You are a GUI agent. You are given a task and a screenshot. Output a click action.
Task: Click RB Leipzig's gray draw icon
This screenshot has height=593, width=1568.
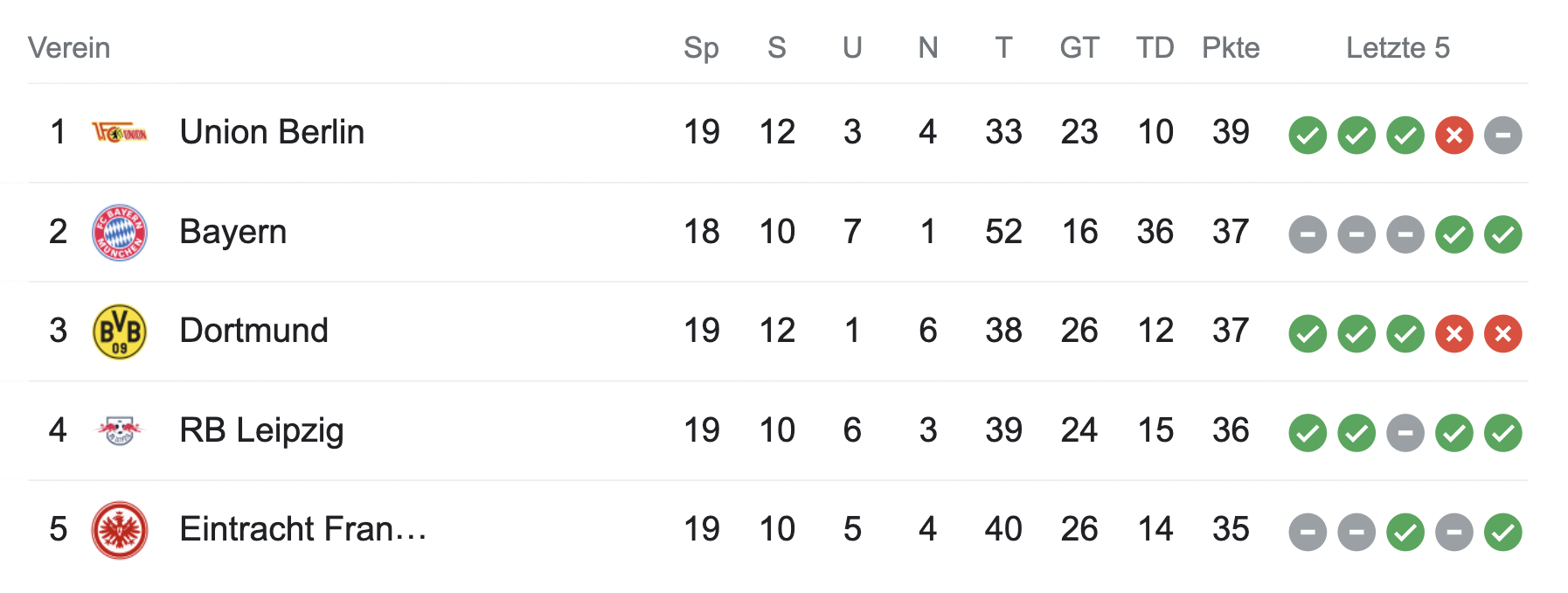(1405, 433)
